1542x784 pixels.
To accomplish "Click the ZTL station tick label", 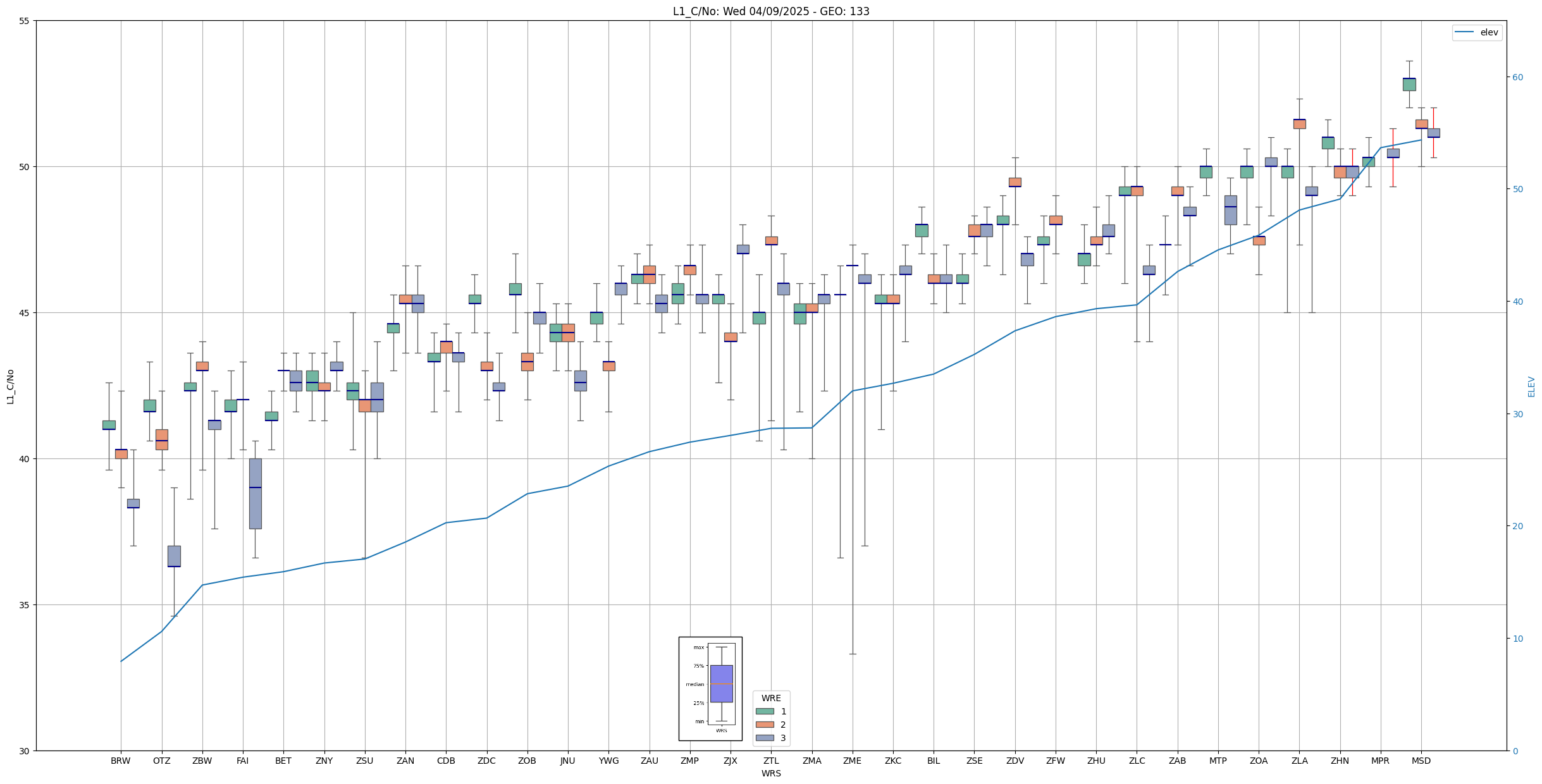I will coord(771,761).
